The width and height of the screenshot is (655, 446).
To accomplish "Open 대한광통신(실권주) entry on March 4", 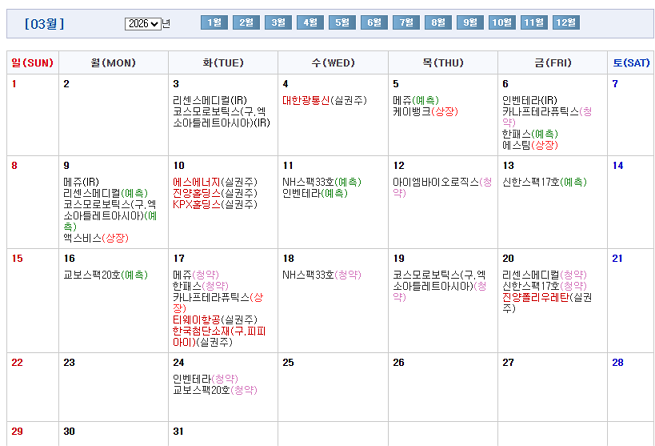I will tap(325, 101).
